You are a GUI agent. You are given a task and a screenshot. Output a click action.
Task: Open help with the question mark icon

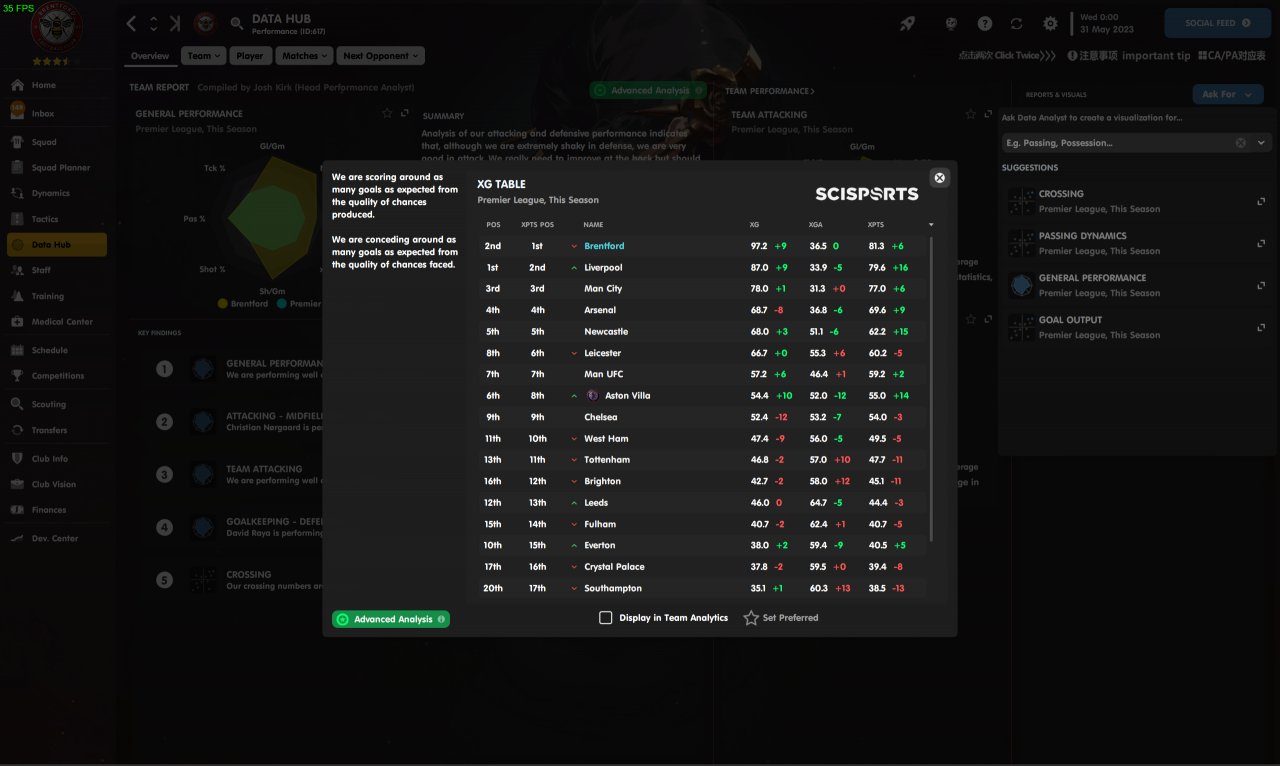pos(985,23)
